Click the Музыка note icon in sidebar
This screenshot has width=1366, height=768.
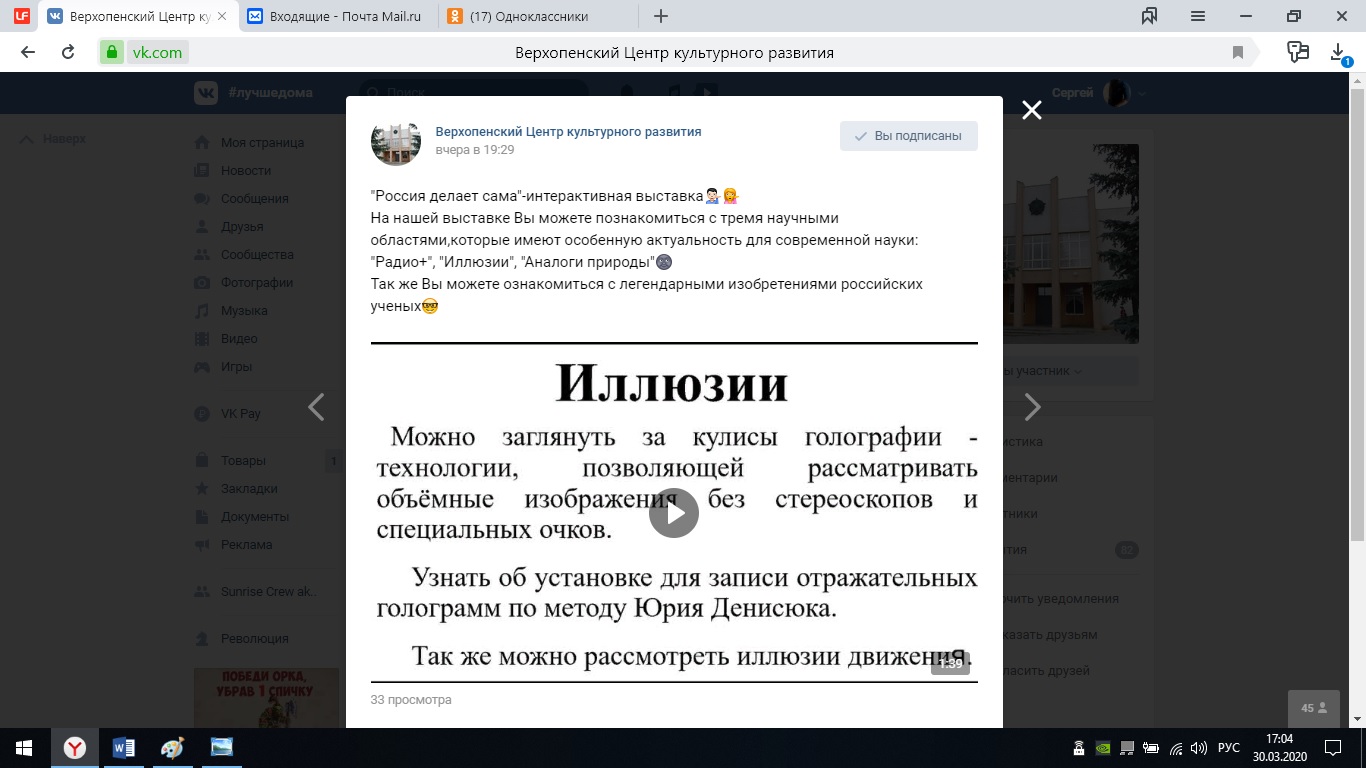pos(202,311)
